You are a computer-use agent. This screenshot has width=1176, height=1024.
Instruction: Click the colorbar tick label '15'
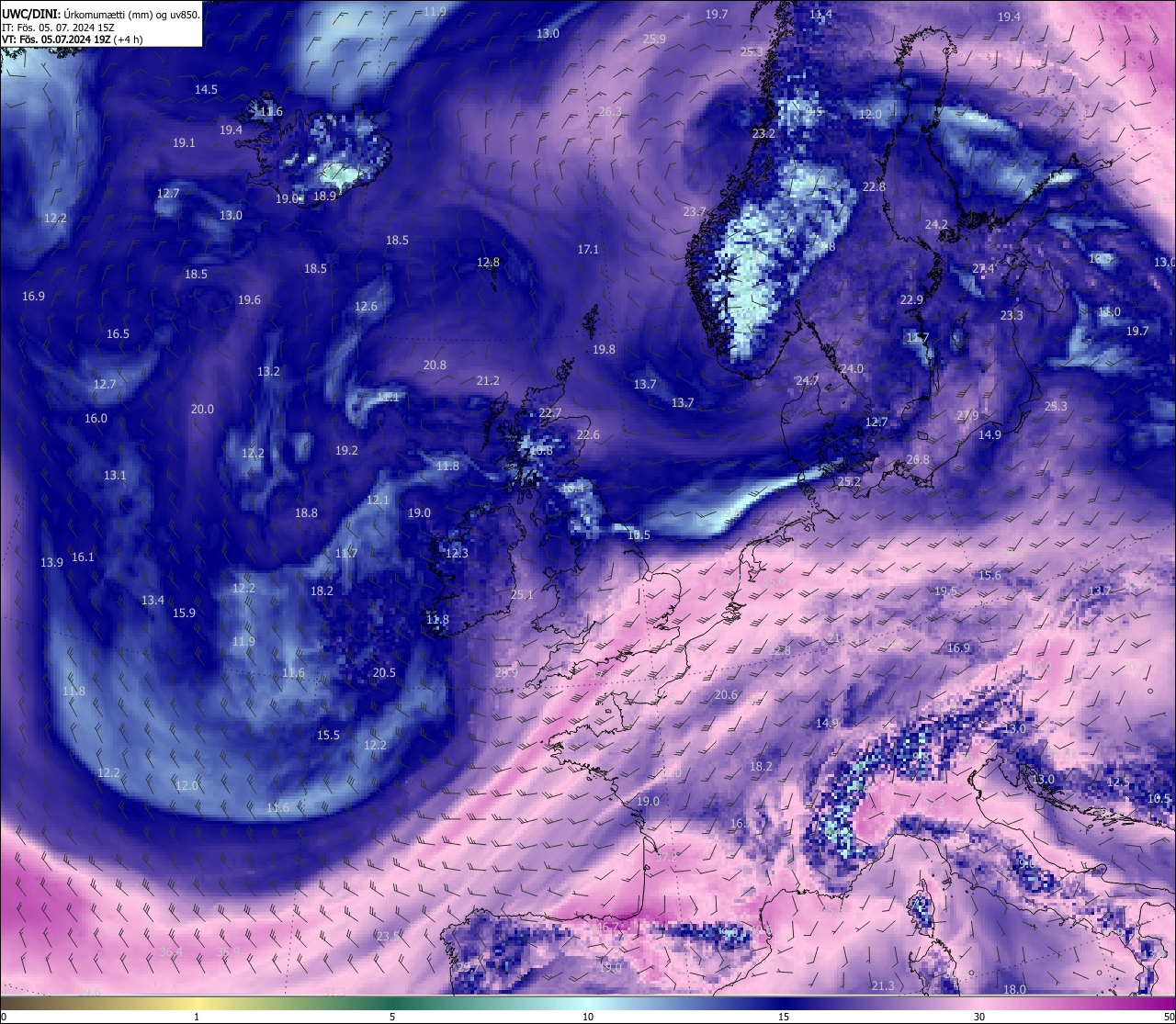784,1017
